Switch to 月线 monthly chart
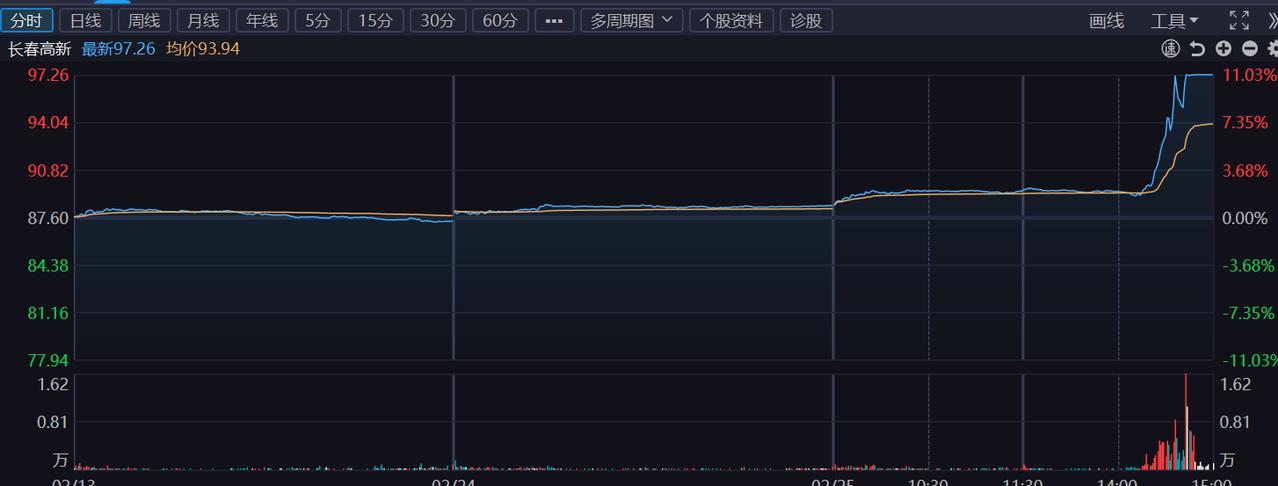The width and height of the screenshot is (1278, 486). pyautogui.click(x=204, y=20)
